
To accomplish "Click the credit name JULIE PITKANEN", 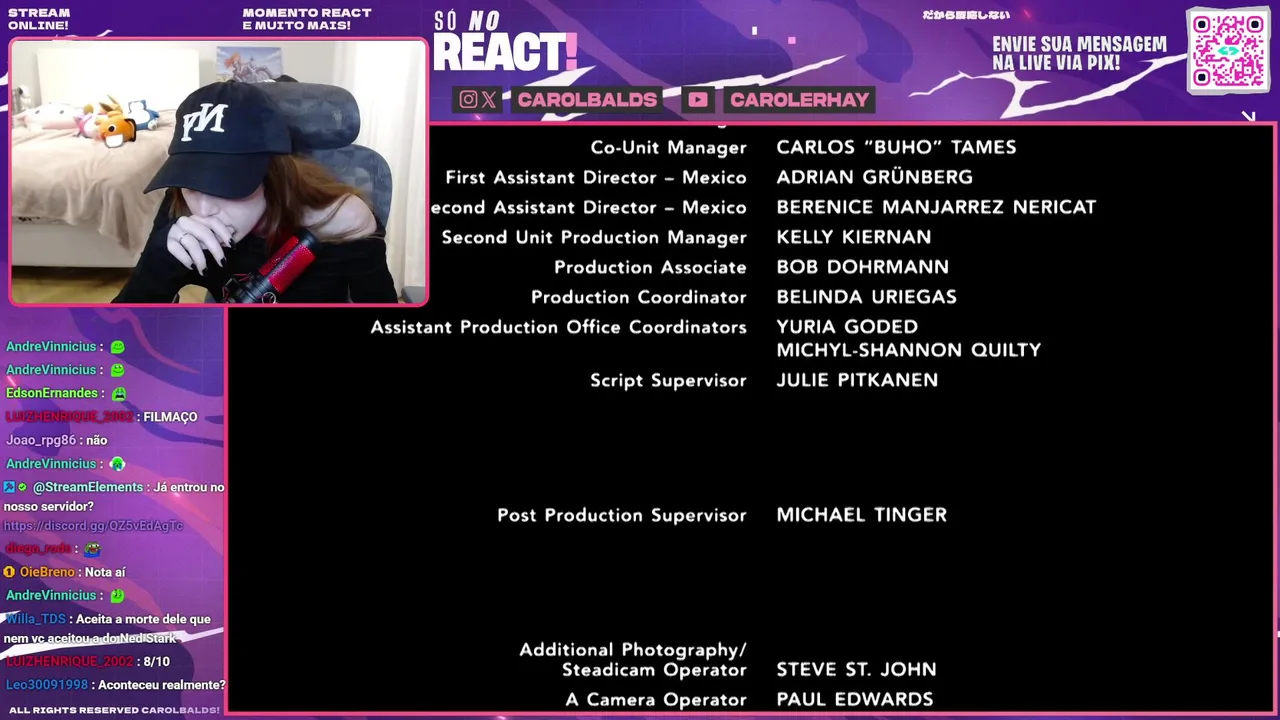I will [x=857, y=380].
